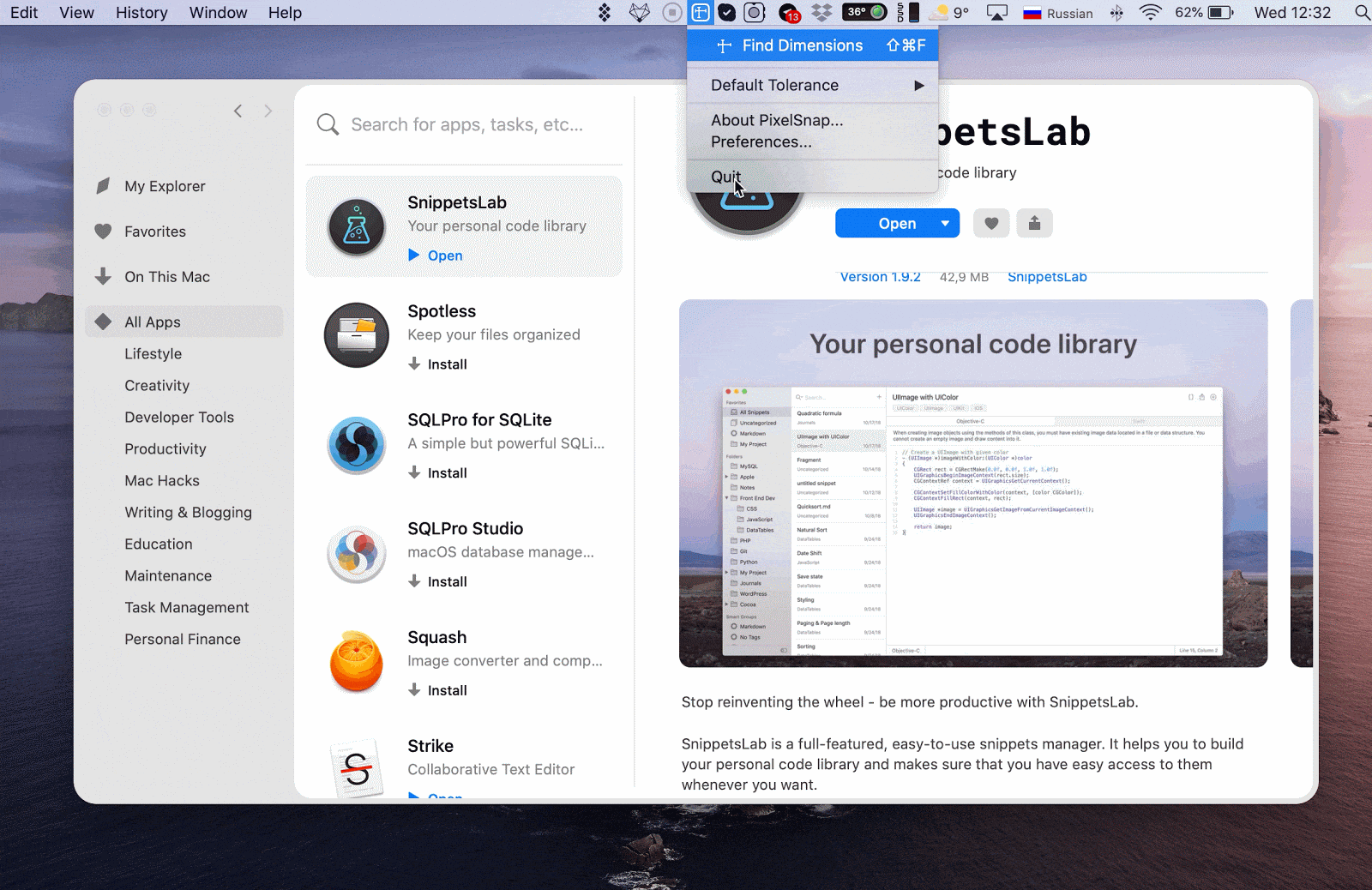Screen dimensions: 1372x890
Task: Click the search field for apps
Action: click(466, 125)
